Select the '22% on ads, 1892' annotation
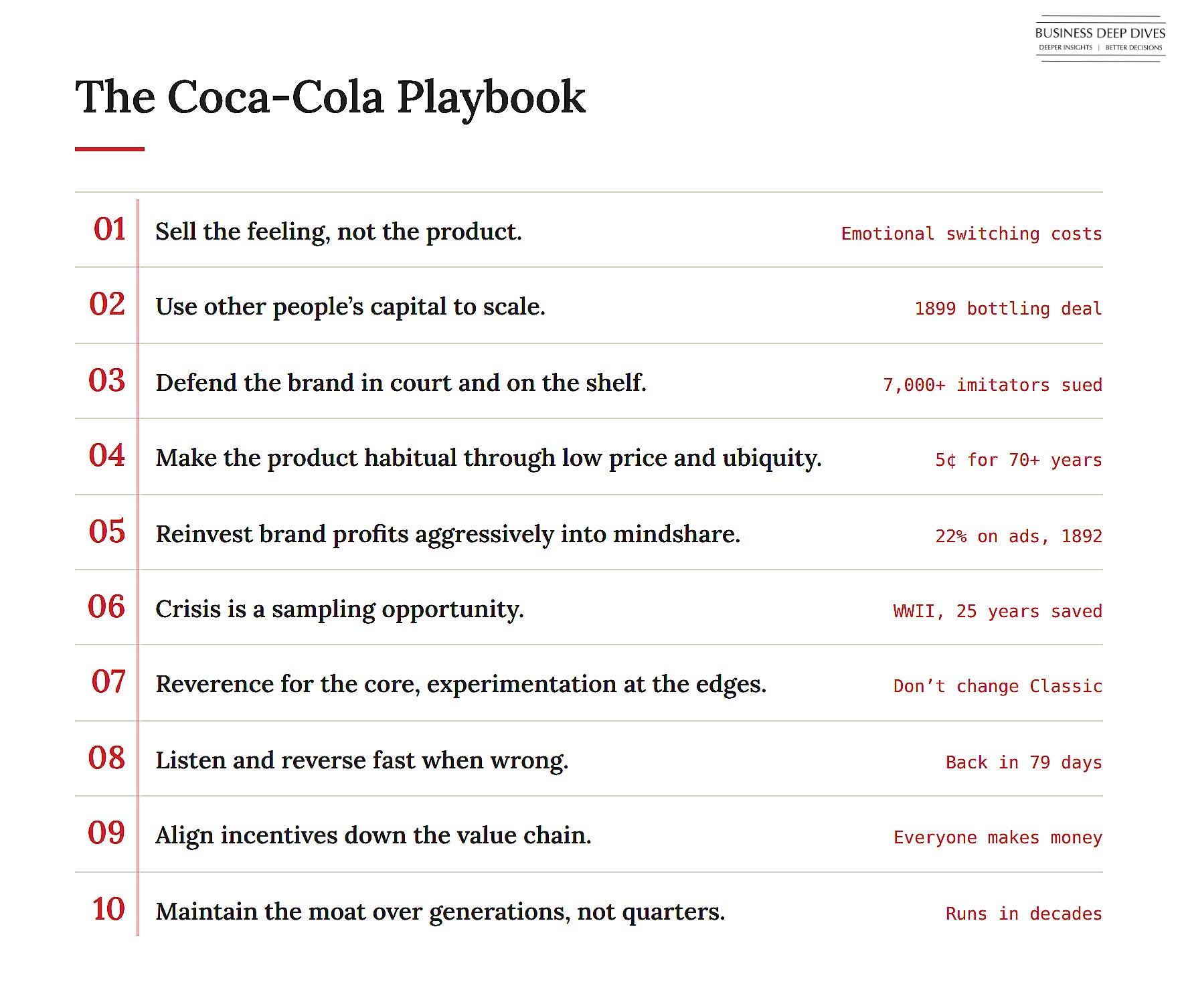The width and height of the screenshot is (1178, 1008). coord(1019,536)
